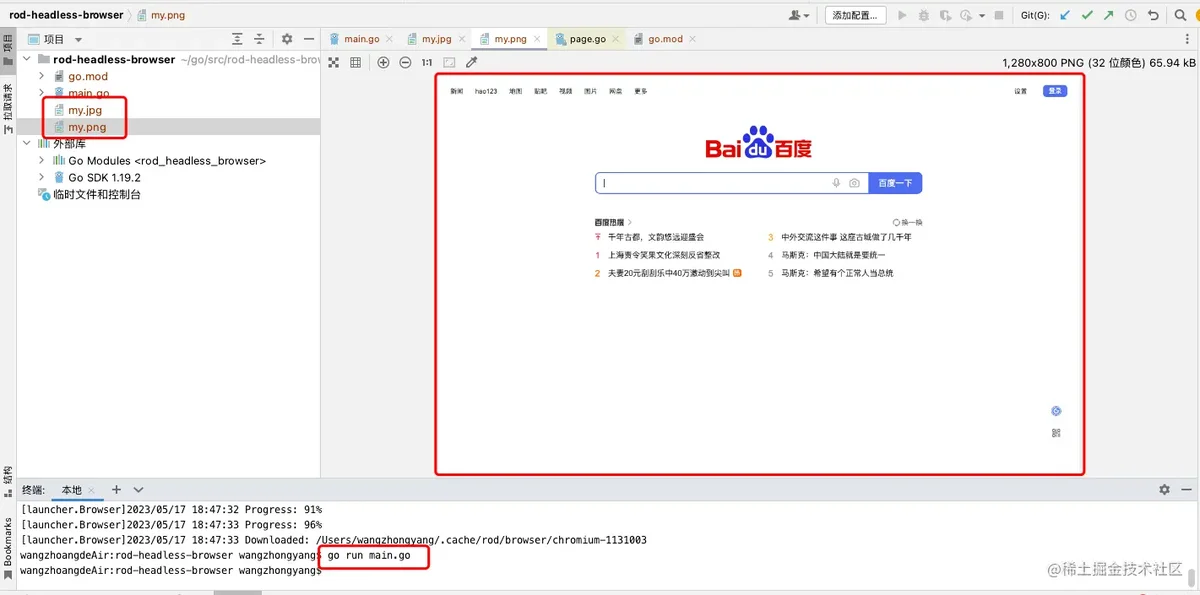
Task: Close the 本地 terminal tab
Action: (93, 490)
